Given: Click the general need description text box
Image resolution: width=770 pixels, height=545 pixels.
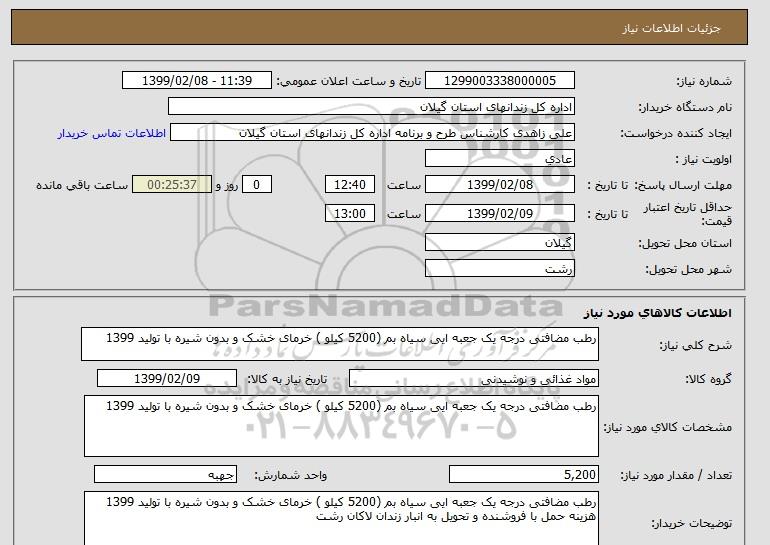Looking at the screenshot, I should [x=340, y=344].
